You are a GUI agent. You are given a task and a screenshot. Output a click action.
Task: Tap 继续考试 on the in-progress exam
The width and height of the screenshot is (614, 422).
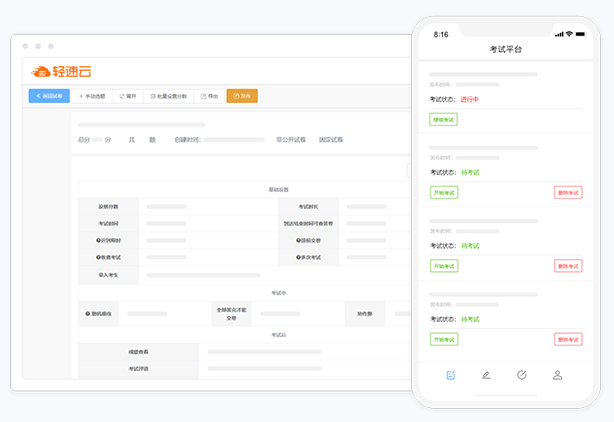point(444,119)
